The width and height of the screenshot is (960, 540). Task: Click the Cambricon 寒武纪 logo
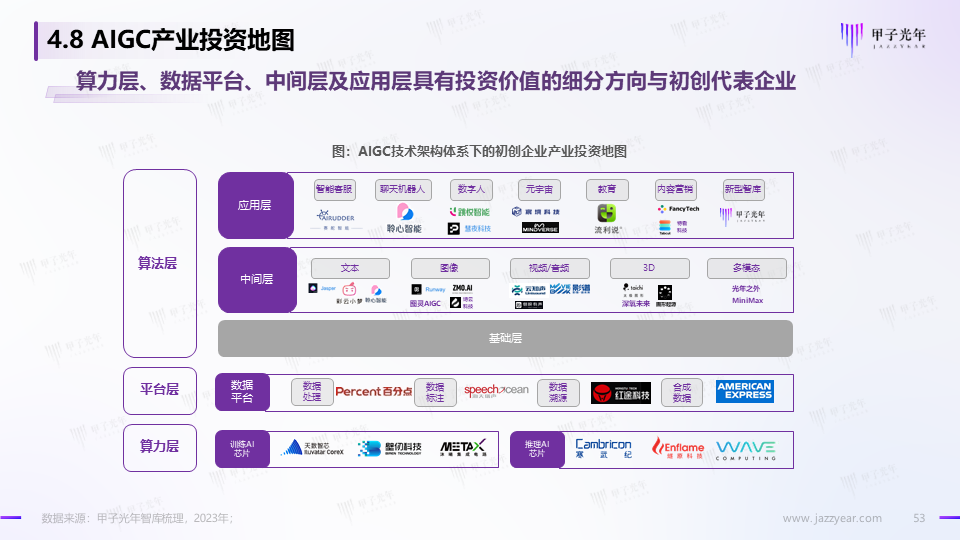tap(603, 449)
